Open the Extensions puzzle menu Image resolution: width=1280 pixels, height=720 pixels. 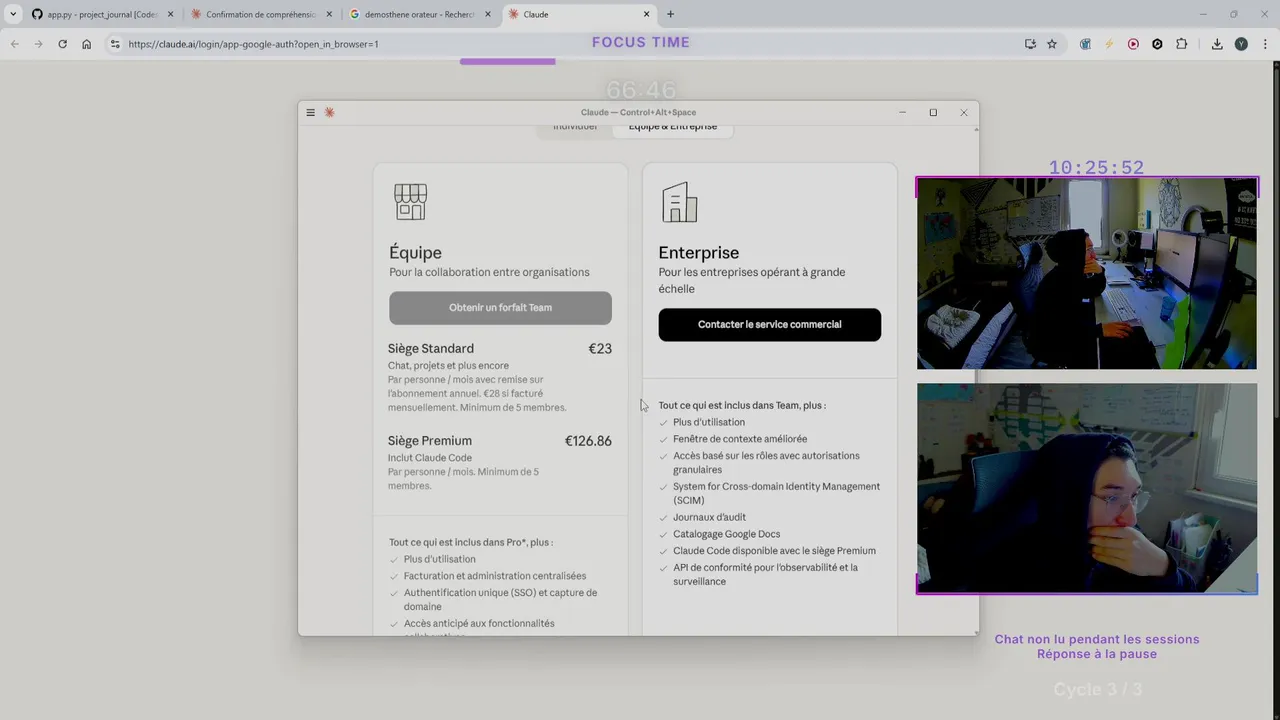[x=1182, y=44]
